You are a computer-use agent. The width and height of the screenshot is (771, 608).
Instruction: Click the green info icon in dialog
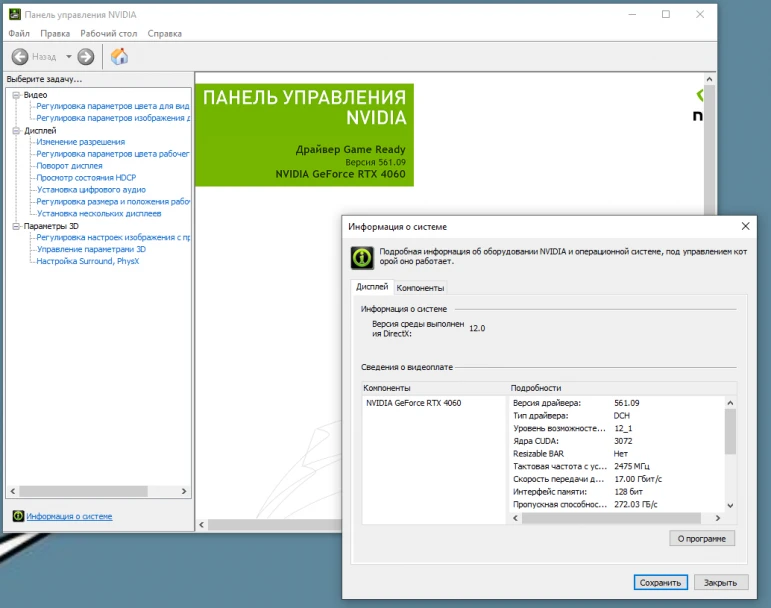click(x=361, y=258)
